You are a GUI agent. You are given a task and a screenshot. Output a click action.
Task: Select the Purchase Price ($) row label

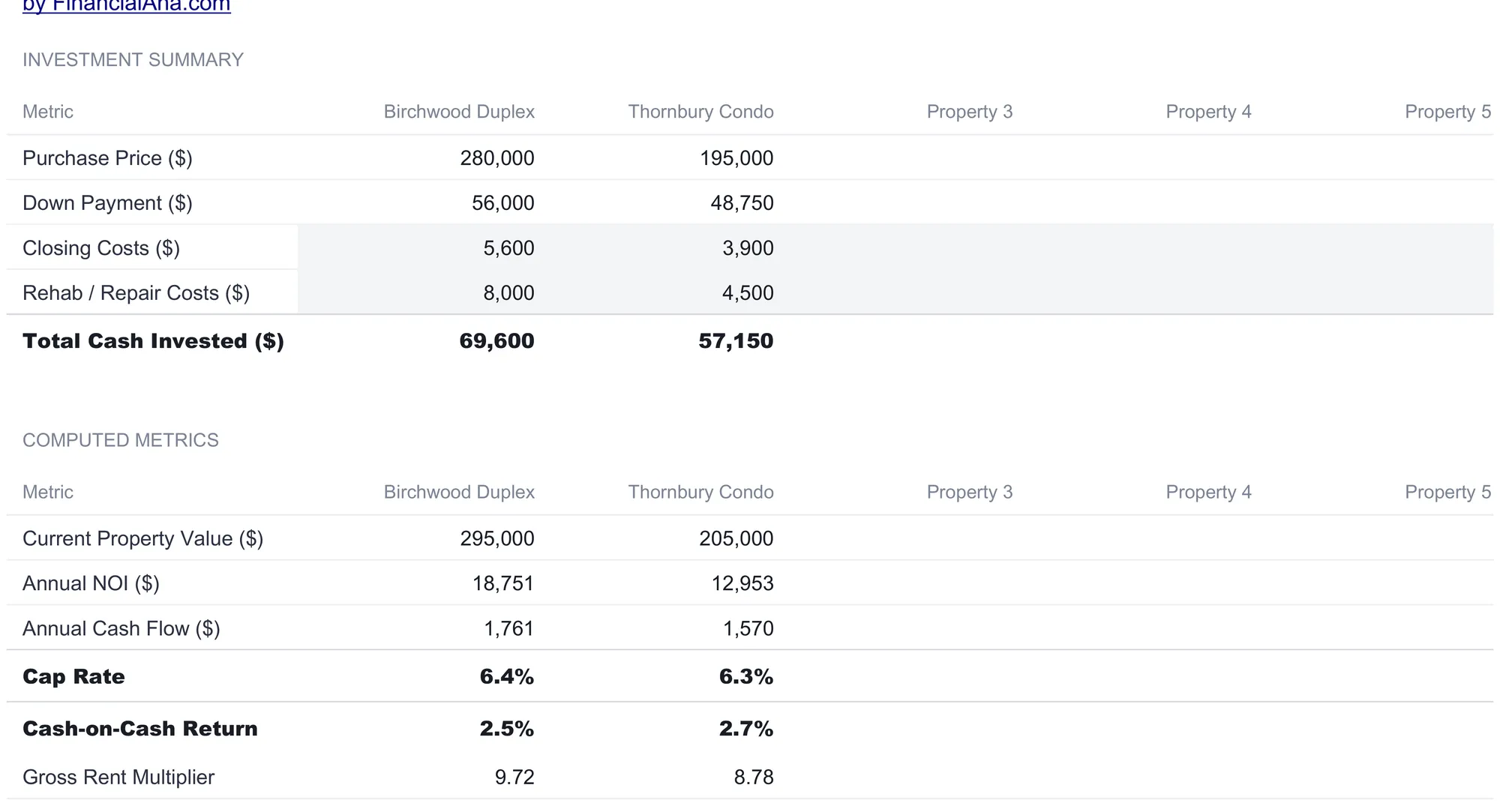pyautogui.click(x=107, y=158)
